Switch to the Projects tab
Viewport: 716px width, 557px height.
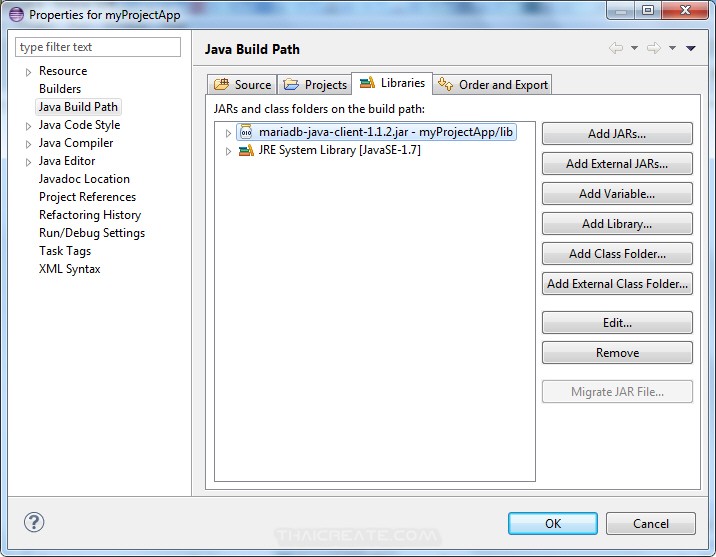(x=315, y=84)
